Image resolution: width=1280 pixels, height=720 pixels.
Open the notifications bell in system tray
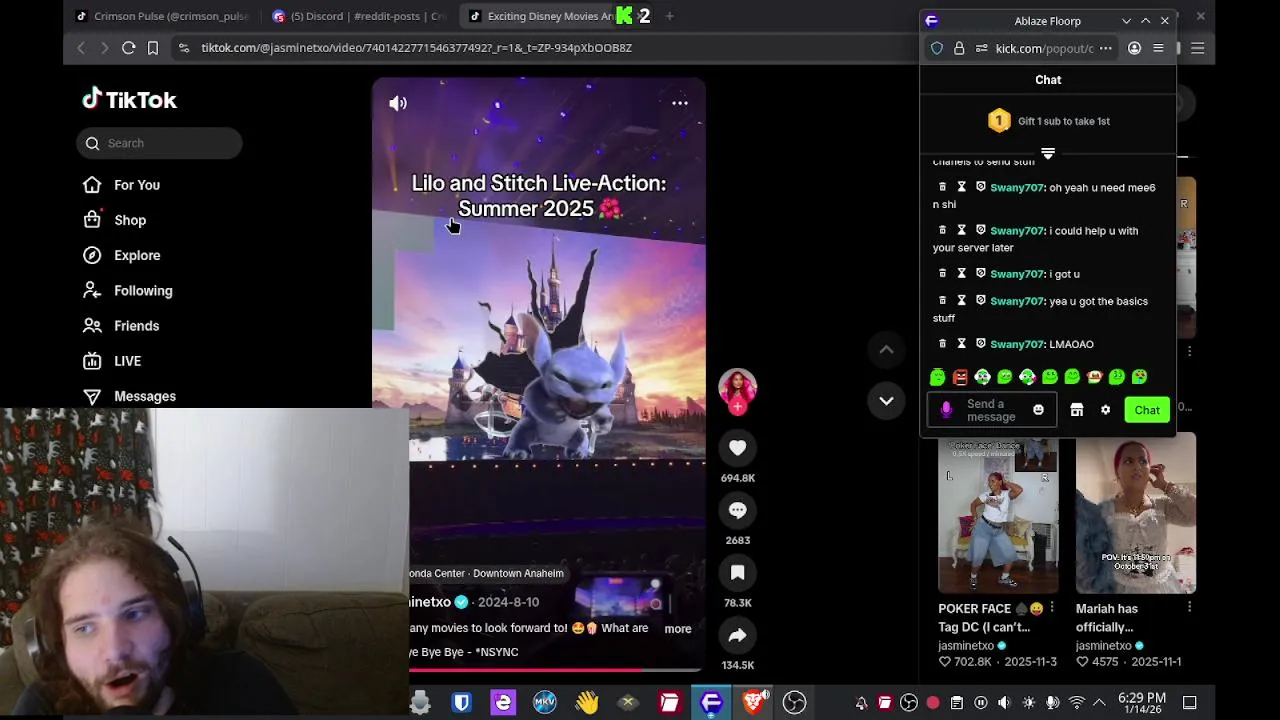861,703
